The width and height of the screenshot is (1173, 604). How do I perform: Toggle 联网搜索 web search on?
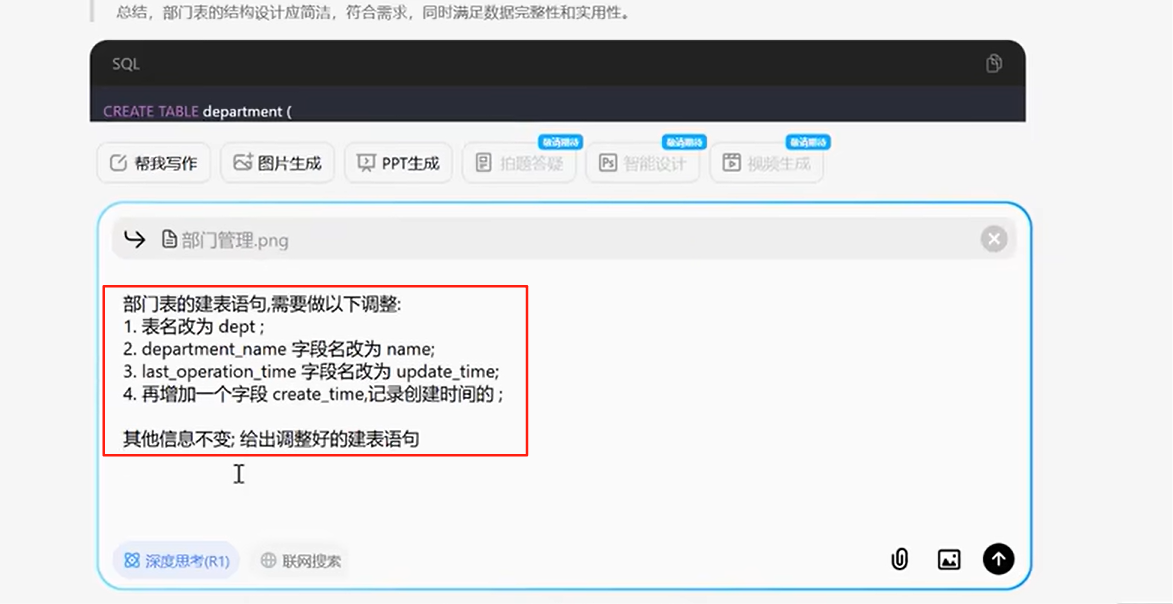coord(299,560)
